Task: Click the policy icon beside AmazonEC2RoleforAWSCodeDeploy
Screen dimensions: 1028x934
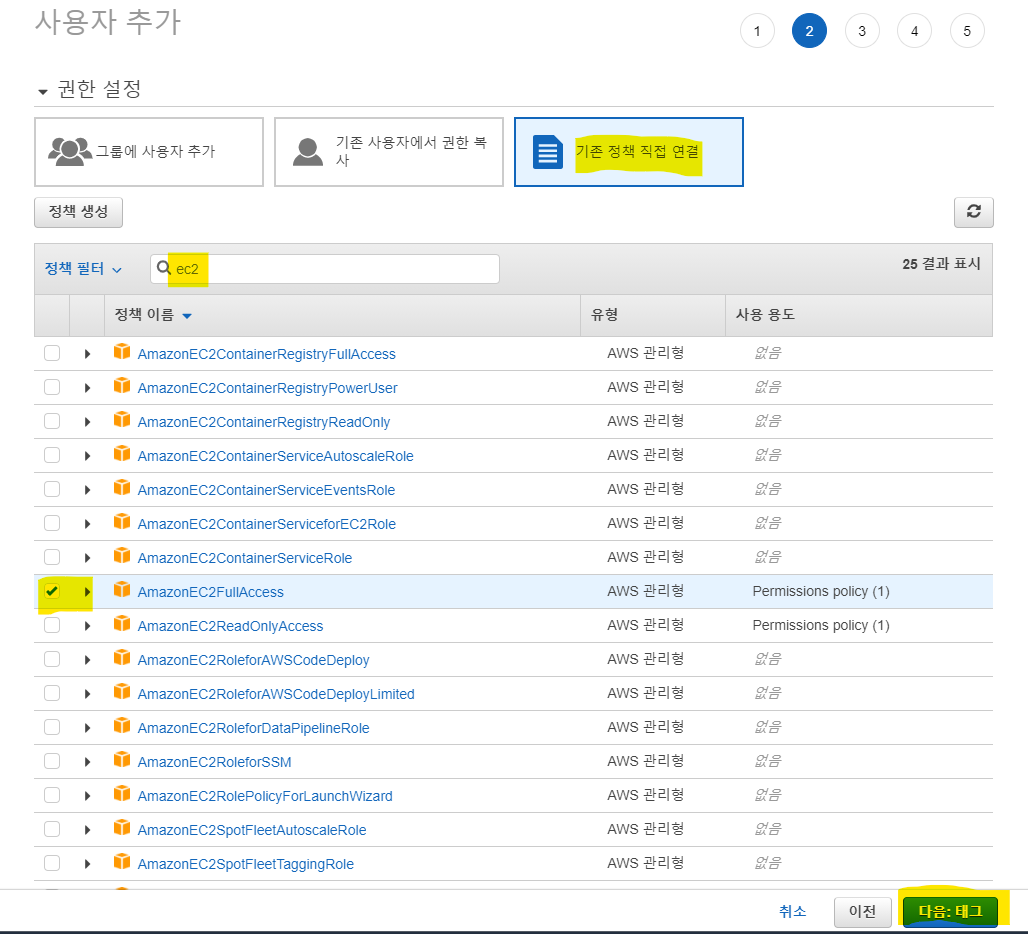Action: tap(122, 659)
